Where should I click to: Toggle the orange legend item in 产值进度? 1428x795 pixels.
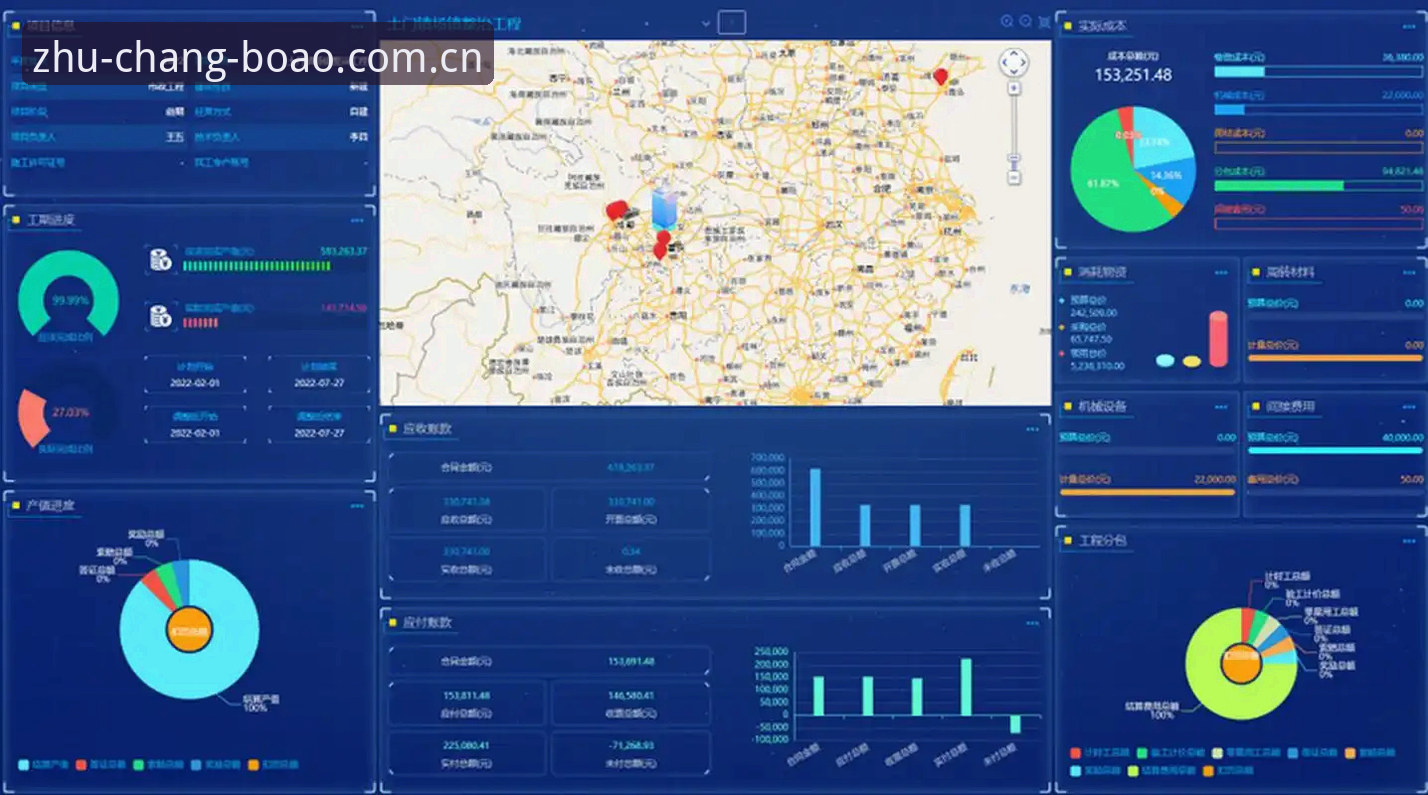pyautogui.click(x=272, y=765)
